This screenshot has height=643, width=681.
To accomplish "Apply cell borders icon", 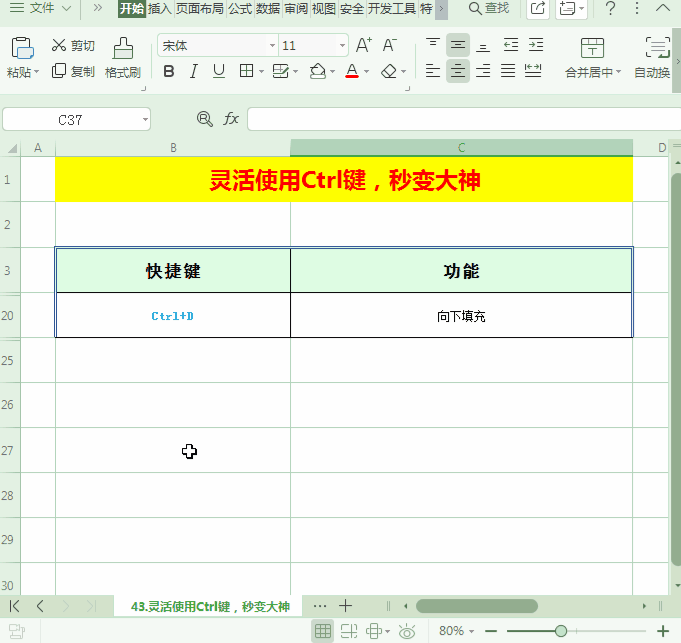I will coord(246,71).
